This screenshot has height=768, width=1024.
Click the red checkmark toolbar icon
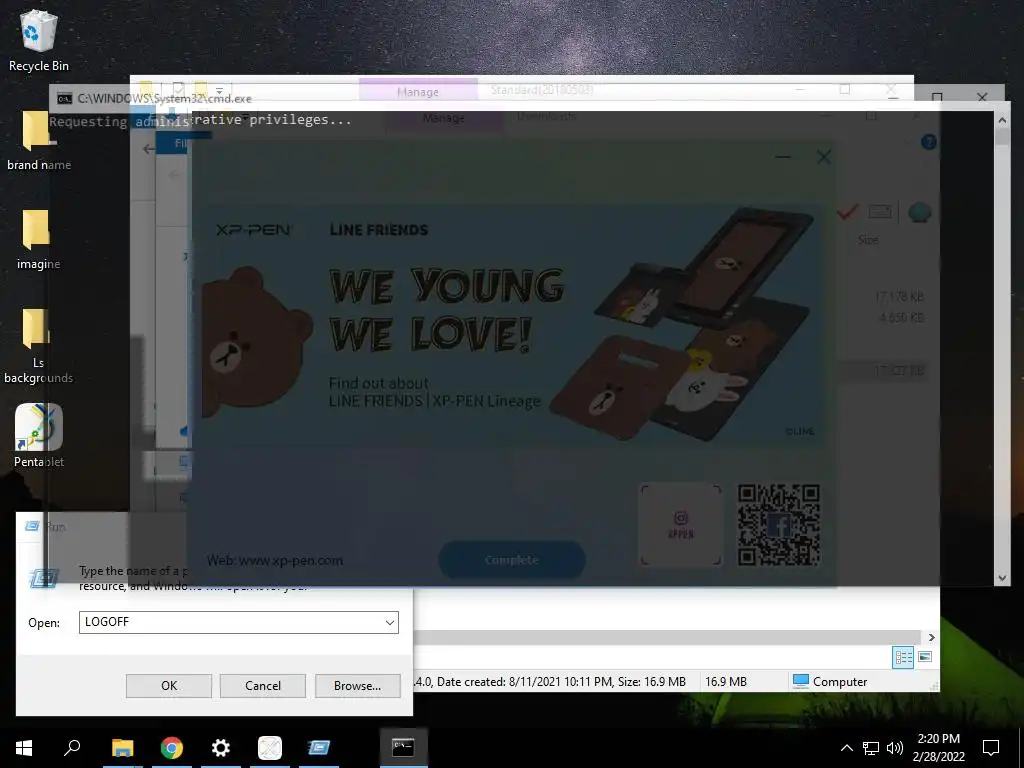coord(847,212)
